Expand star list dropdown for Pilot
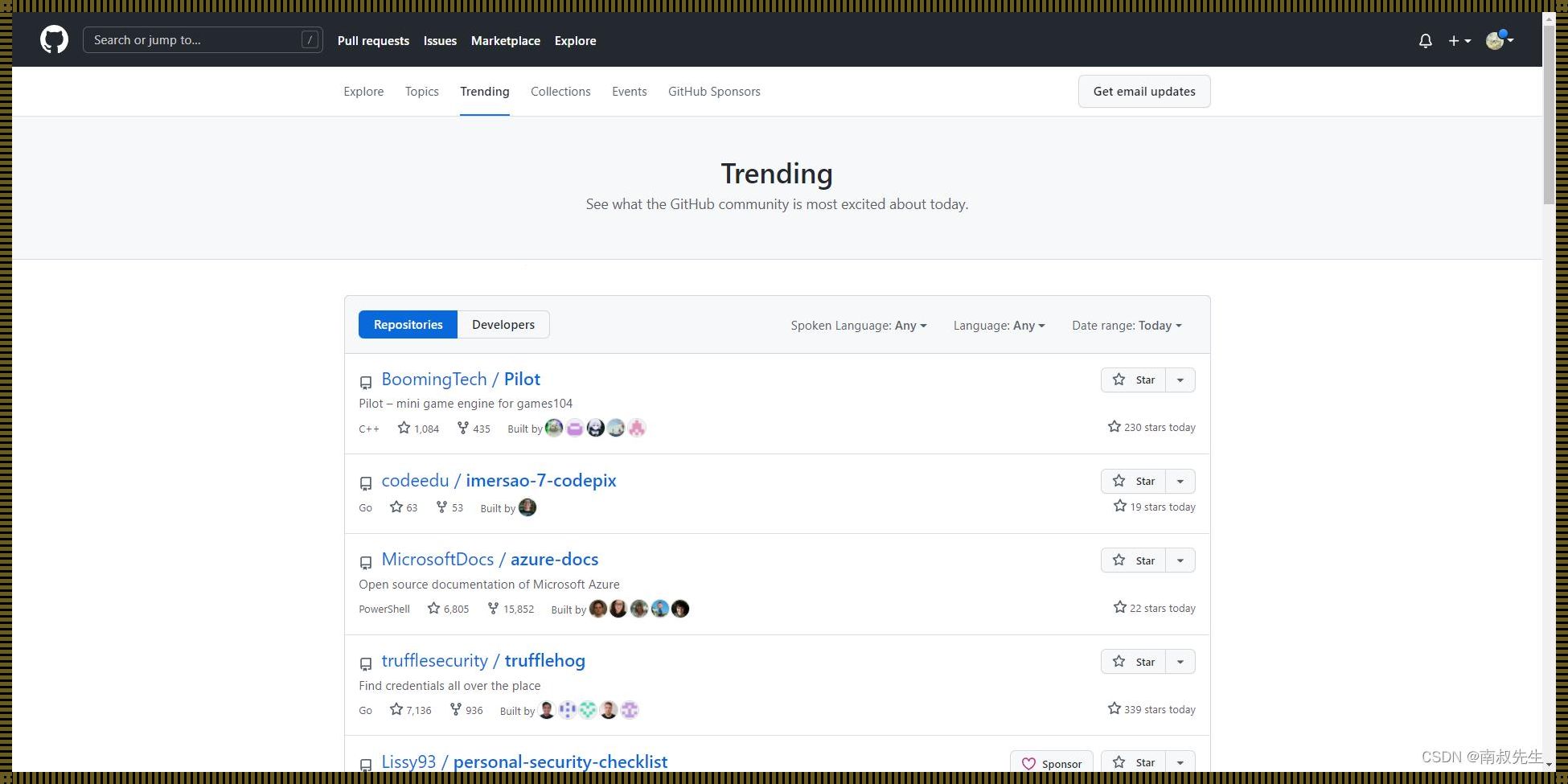The image size is (1568, 784). click(x=1180, y=380)
